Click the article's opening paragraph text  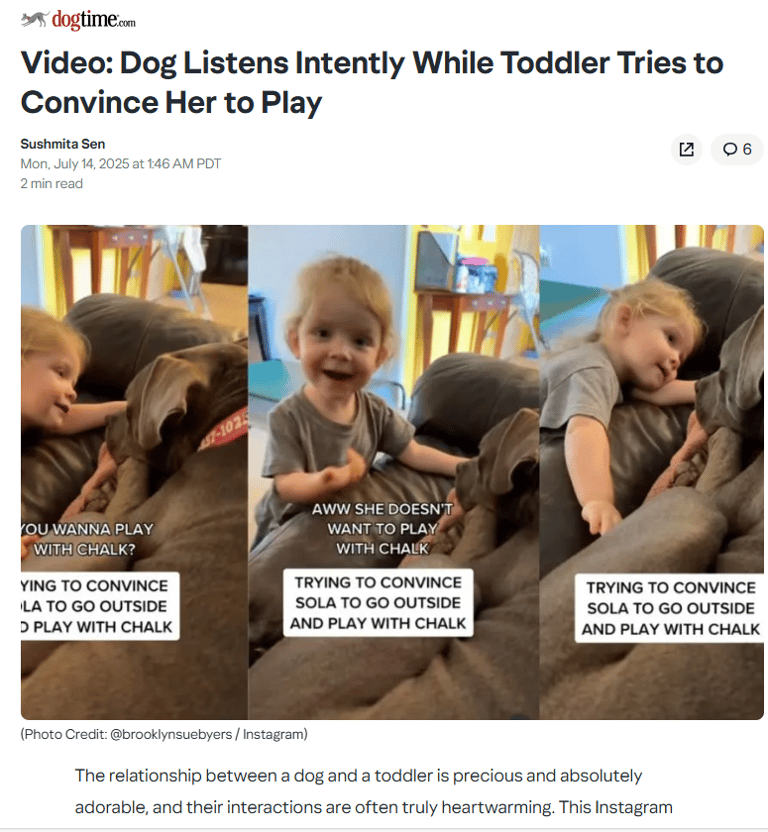pyautogui.click(x=373, y=791)
